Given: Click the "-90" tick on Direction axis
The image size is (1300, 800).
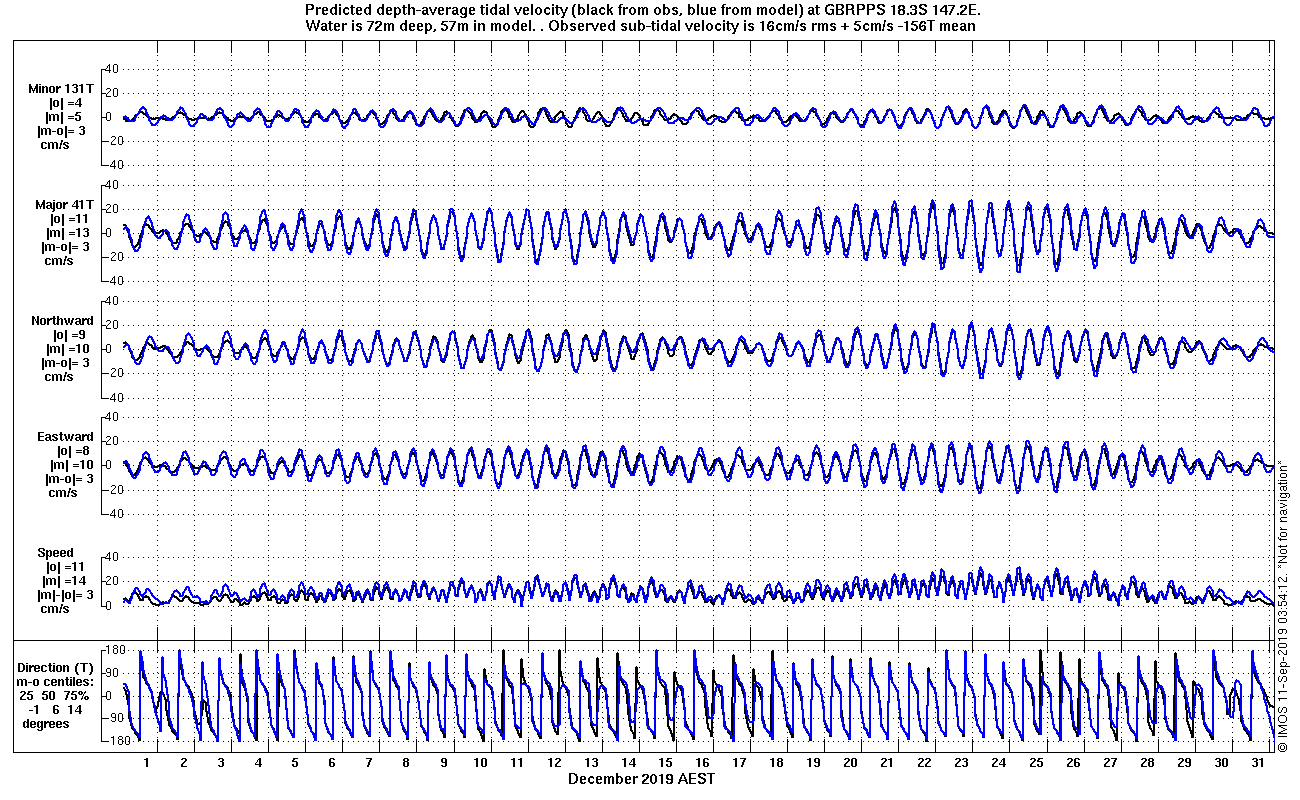Looking at the screenshot, I should (x=114, y=718).
